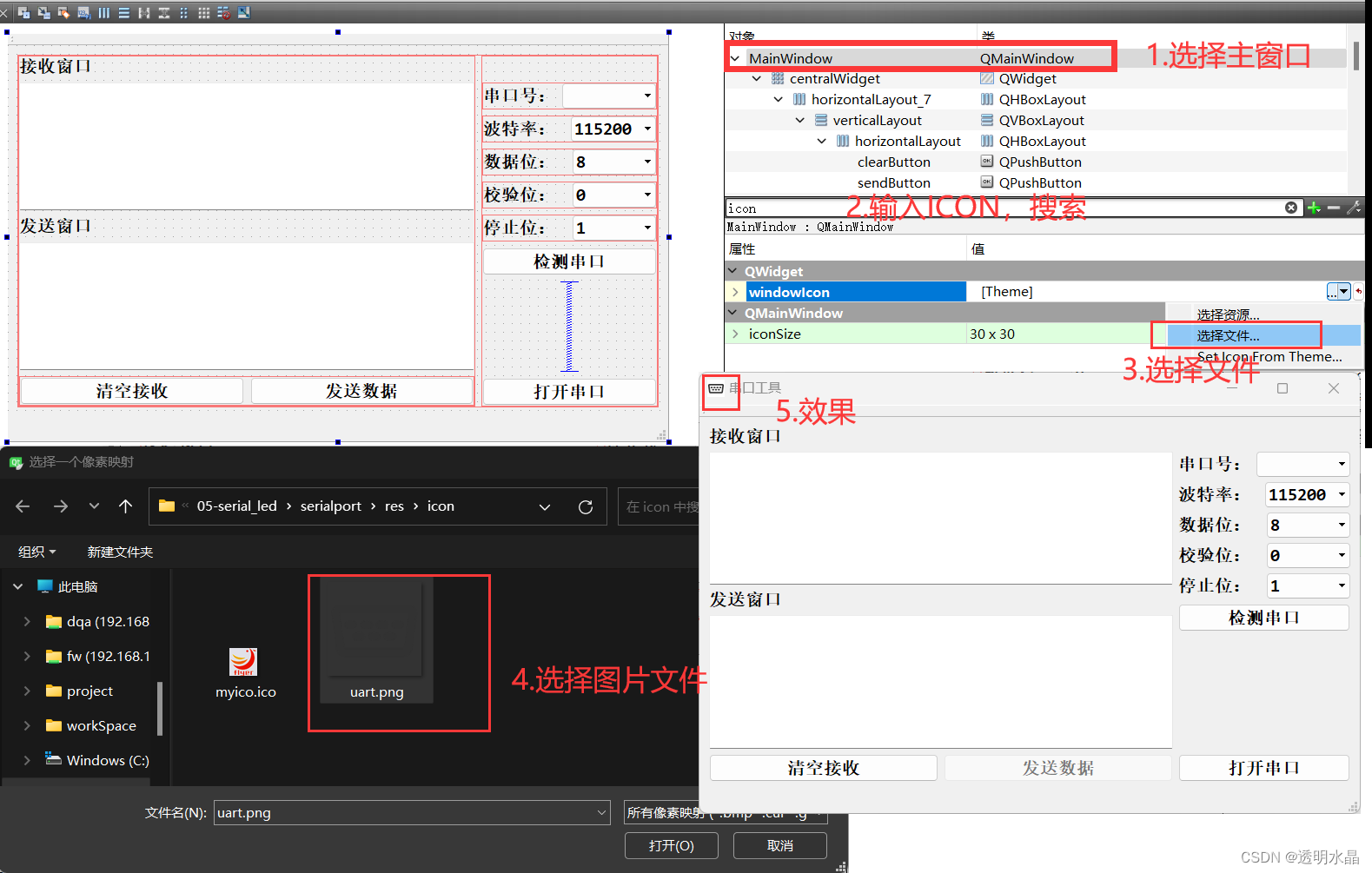Click 取消 in the file dialog
1372x873 pixels.
click(x=780, y=845)
